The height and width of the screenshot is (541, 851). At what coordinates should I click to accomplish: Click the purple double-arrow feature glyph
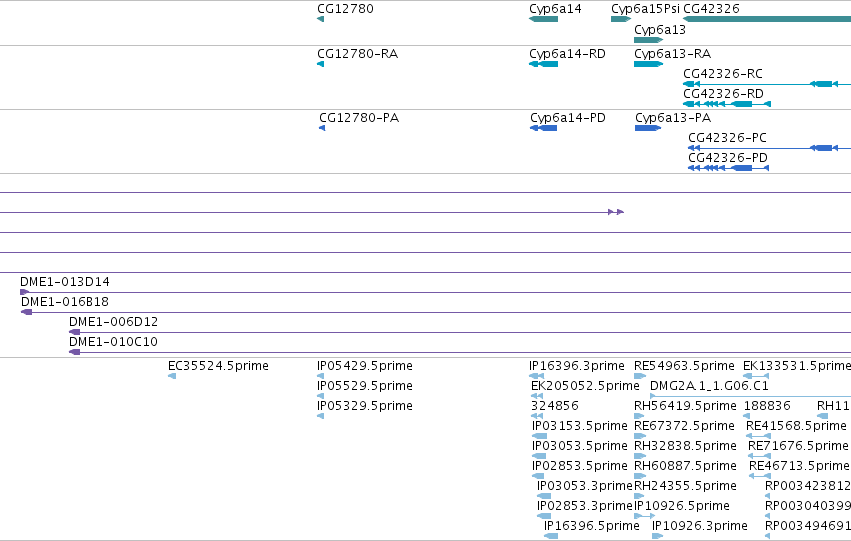point(616,212)
